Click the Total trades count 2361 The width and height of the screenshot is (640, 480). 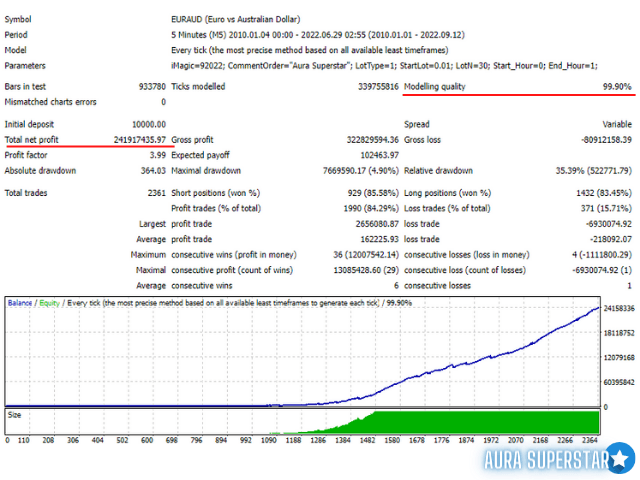click(x=157, y=193)
